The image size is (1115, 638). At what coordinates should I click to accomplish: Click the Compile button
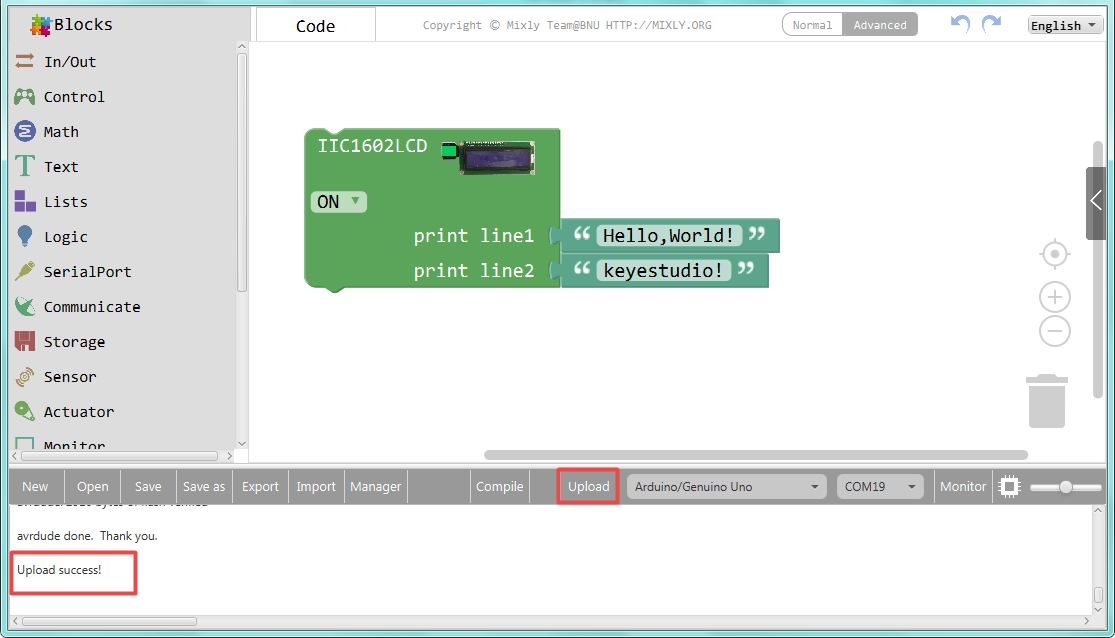[x=499, y=487]
